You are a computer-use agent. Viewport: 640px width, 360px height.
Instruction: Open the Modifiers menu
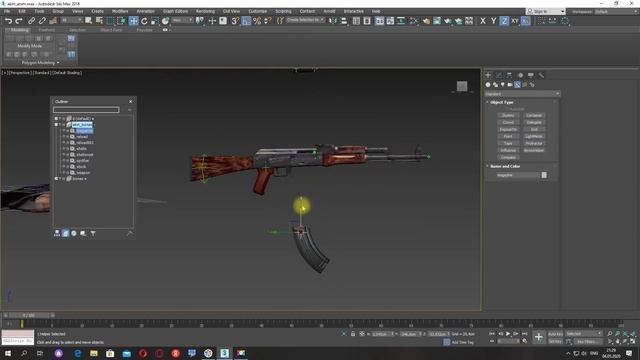(x=120, y=11)
